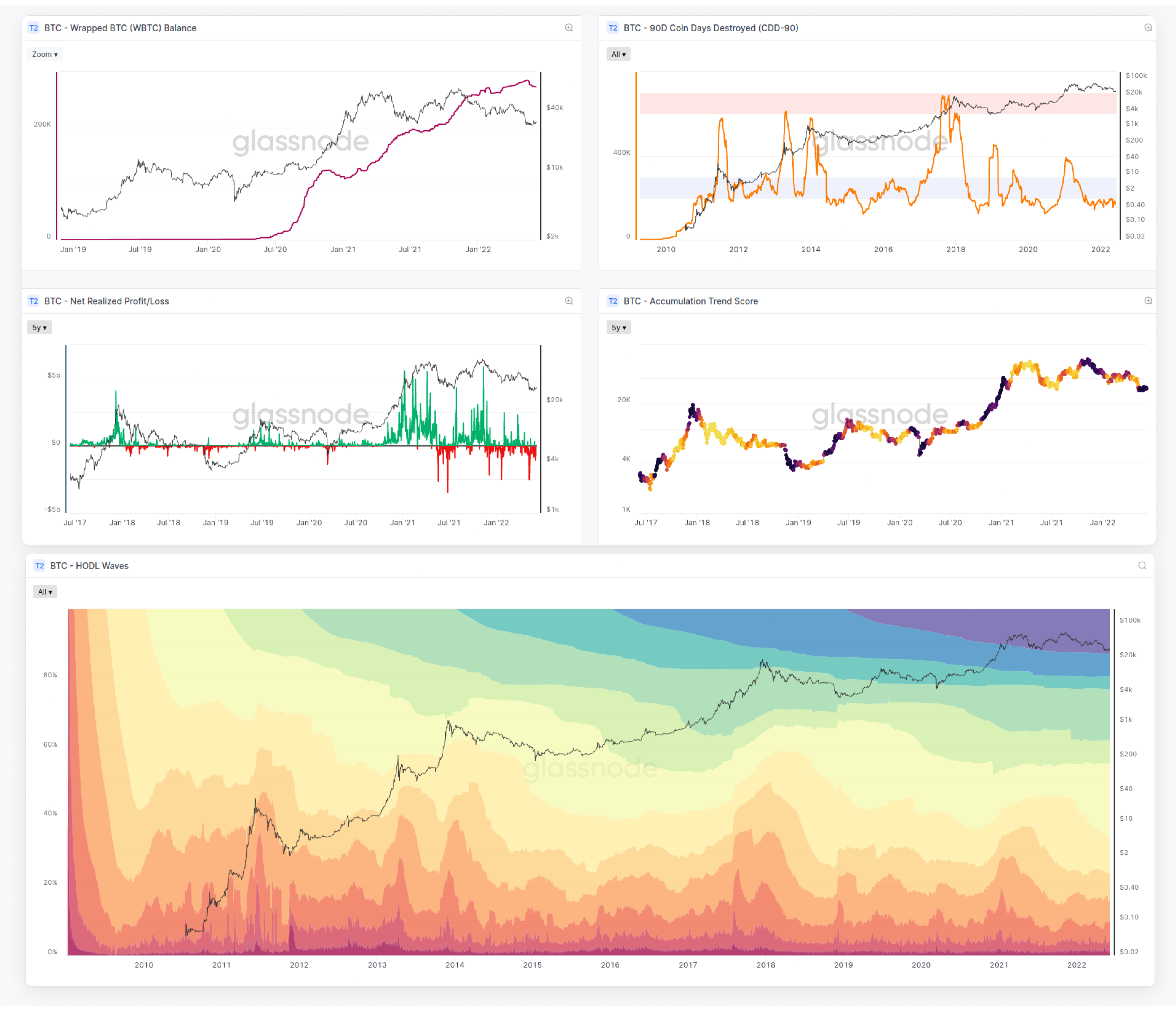Click the T2 badge beside 90D Coin Days Destroyed
The image size is (1176, 1011).
coord(613,28)
